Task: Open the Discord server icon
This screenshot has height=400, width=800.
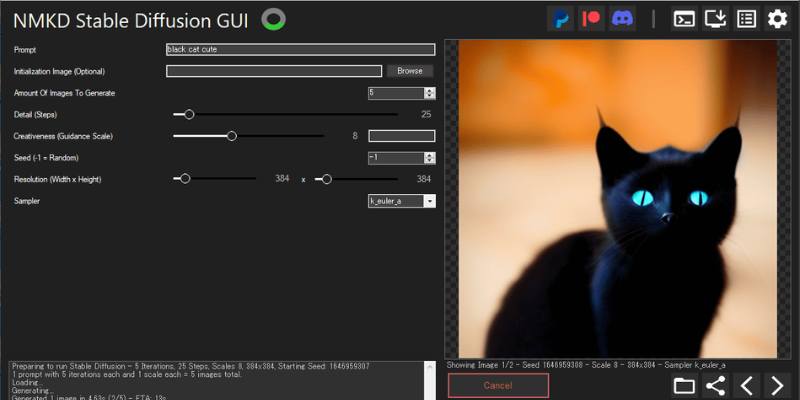Action: coord(622,19)
